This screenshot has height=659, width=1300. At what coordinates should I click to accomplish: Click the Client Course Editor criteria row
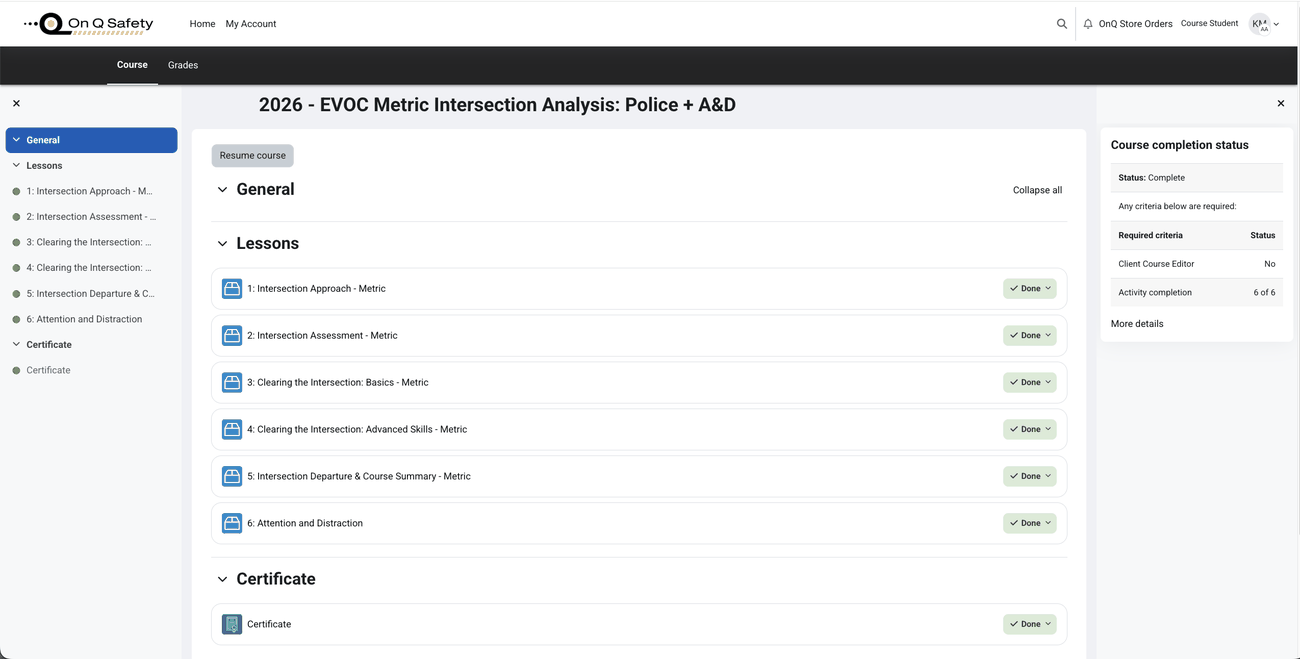point(1196,264)
